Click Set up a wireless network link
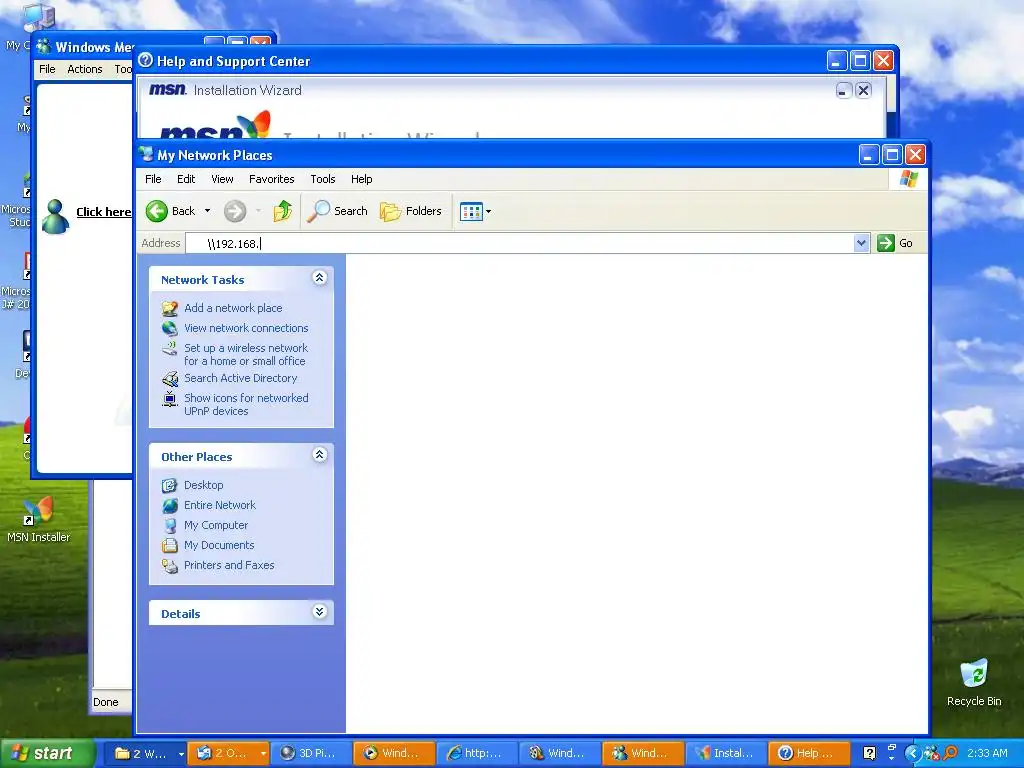Image resolution: width=1024 pixels, height=768 pixels. tap(246, 355)
